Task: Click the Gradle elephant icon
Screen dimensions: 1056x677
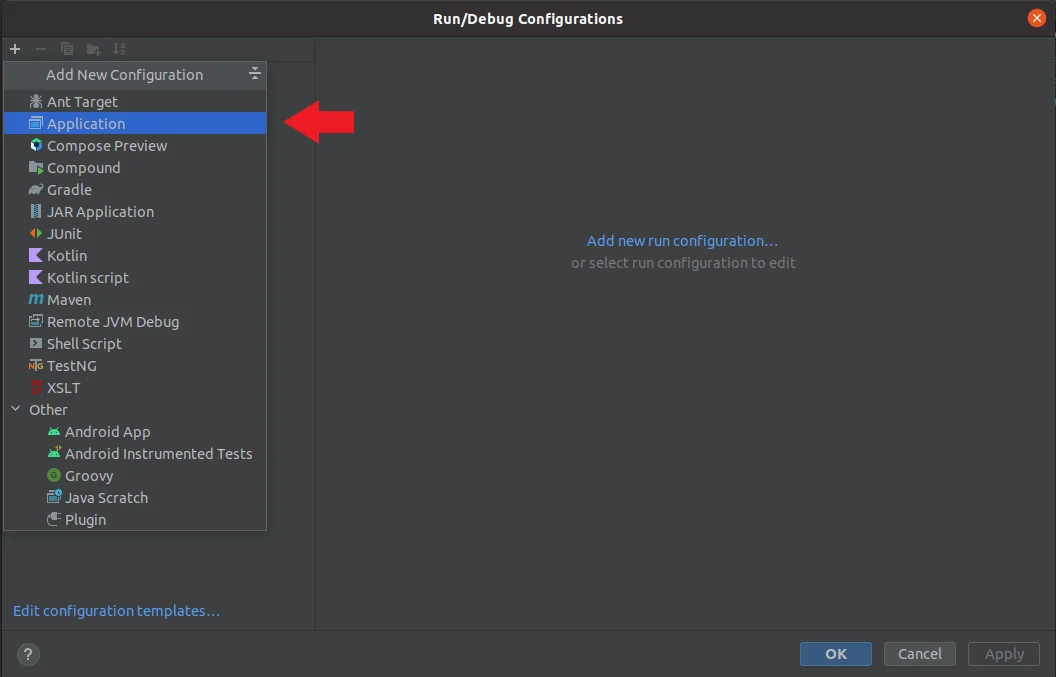Action: (36, 190)
